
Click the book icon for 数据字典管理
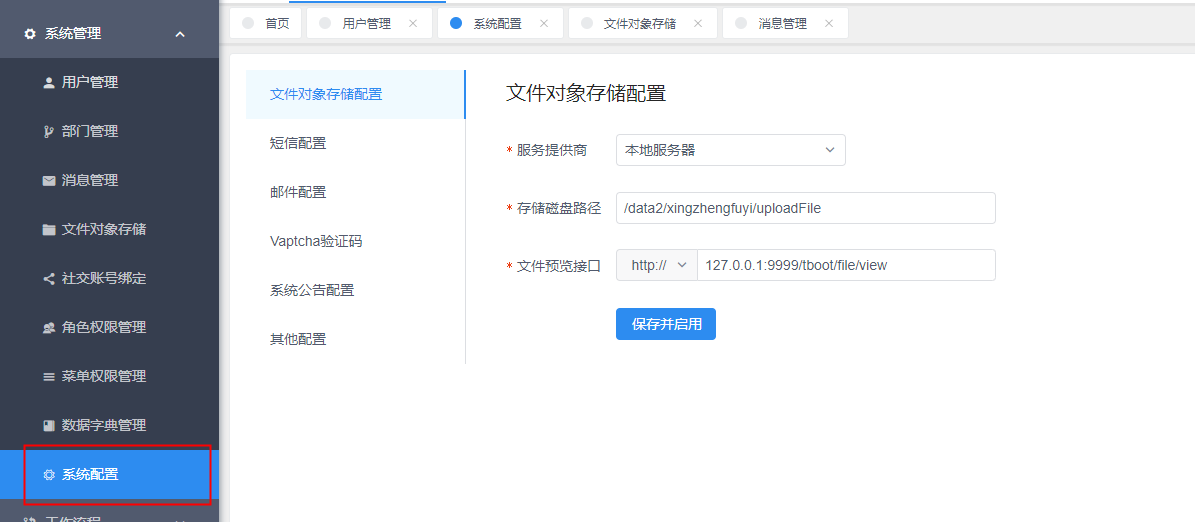49,425
